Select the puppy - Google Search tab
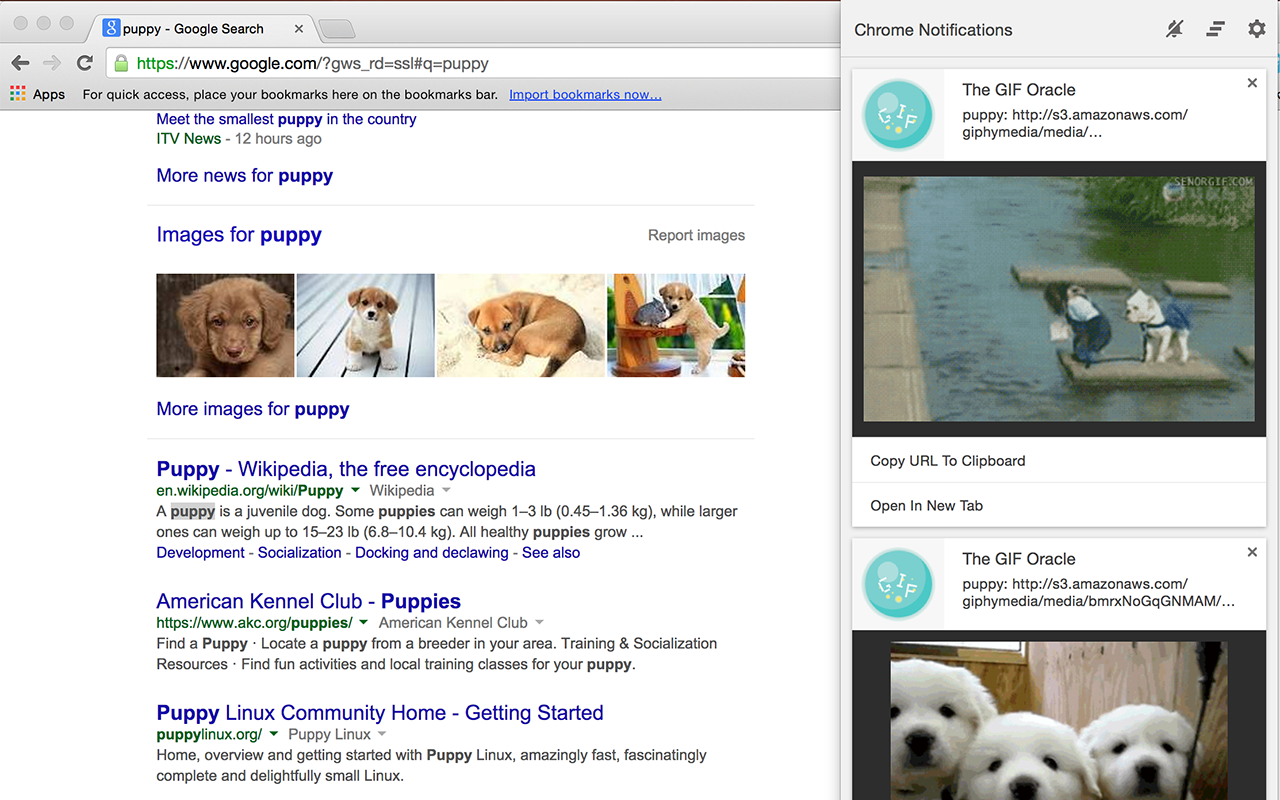Screen dimensions: 1280x800 tap(203, 29)
